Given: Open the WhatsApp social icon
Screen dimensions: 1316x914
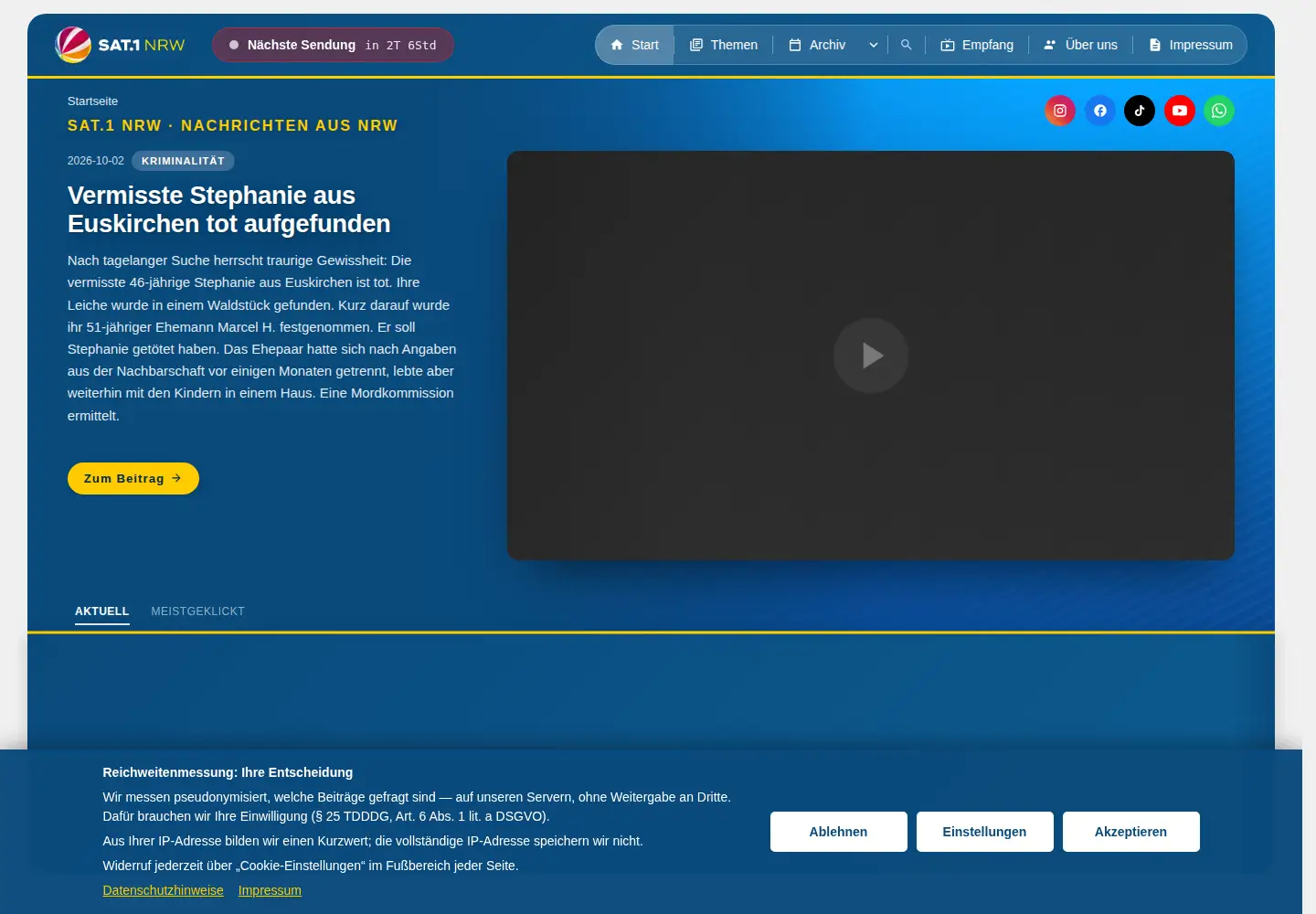Looking at the screenshot, I should pos(1219,111).
